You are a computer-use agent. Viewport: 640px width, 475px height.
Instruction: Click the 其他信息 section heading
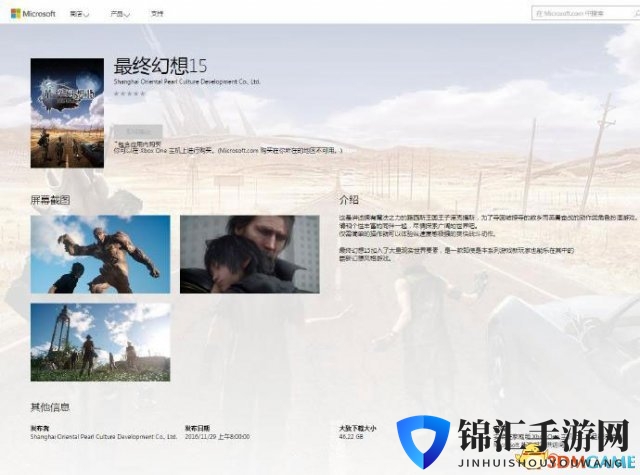(x=50, y=407)
